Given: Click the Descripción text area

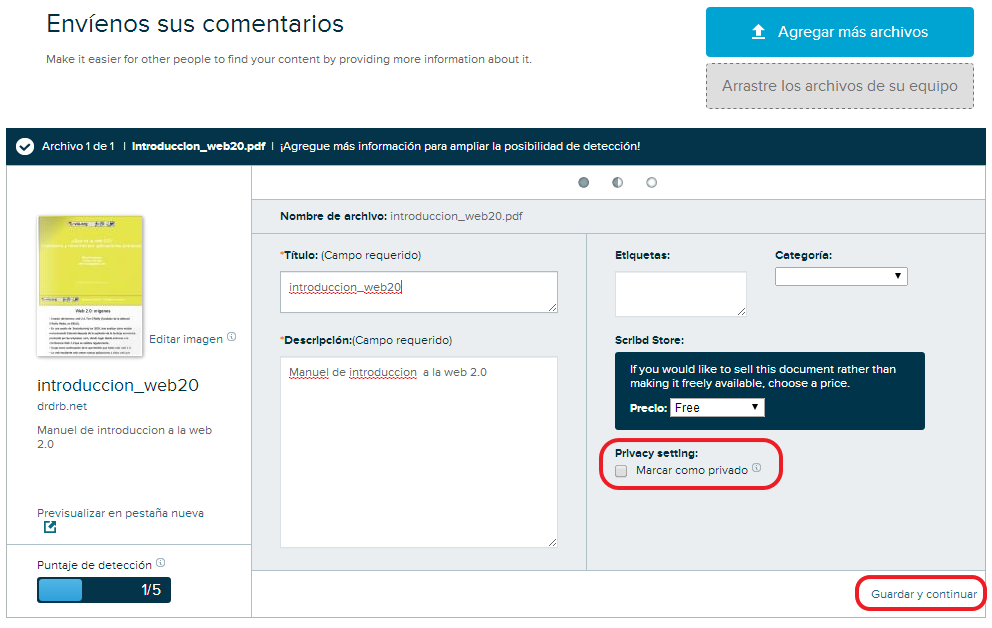Looking at the screenshot, I should (418, 450).
